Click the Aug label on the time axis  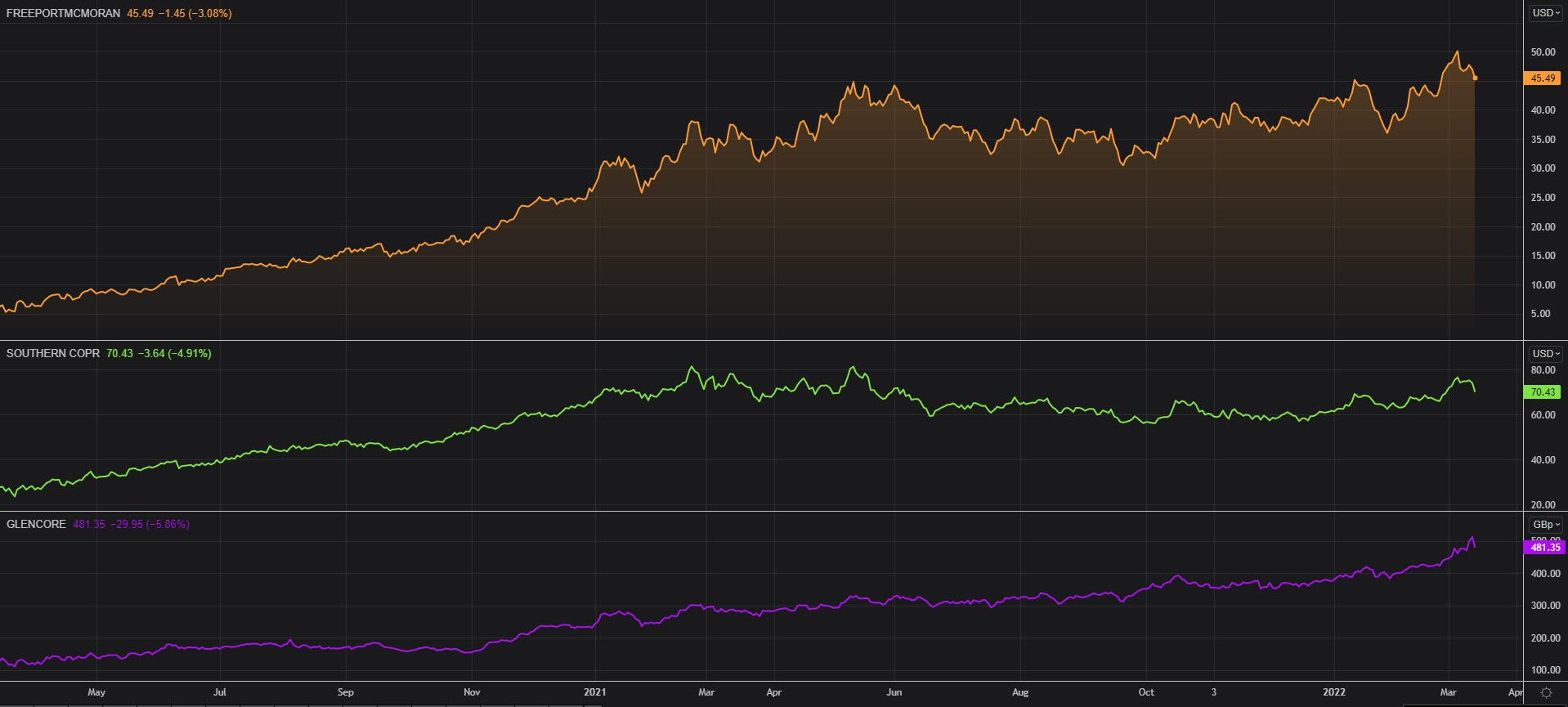click(1020, 692)
